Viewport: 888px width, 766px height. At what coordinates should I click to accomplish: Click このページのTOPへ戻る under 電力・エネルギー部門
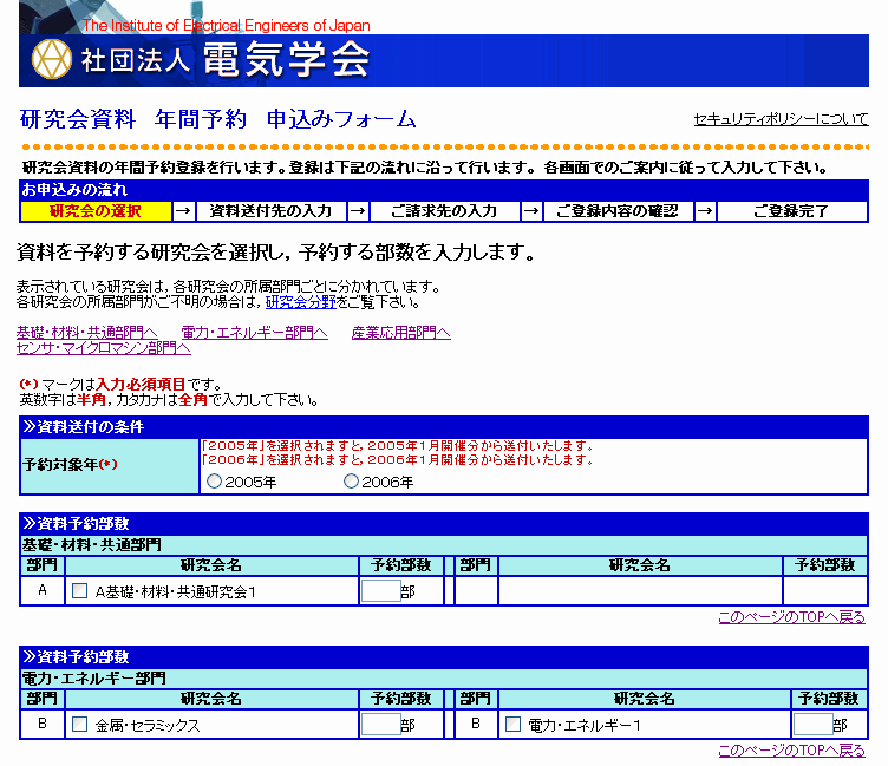click(791, 751)
